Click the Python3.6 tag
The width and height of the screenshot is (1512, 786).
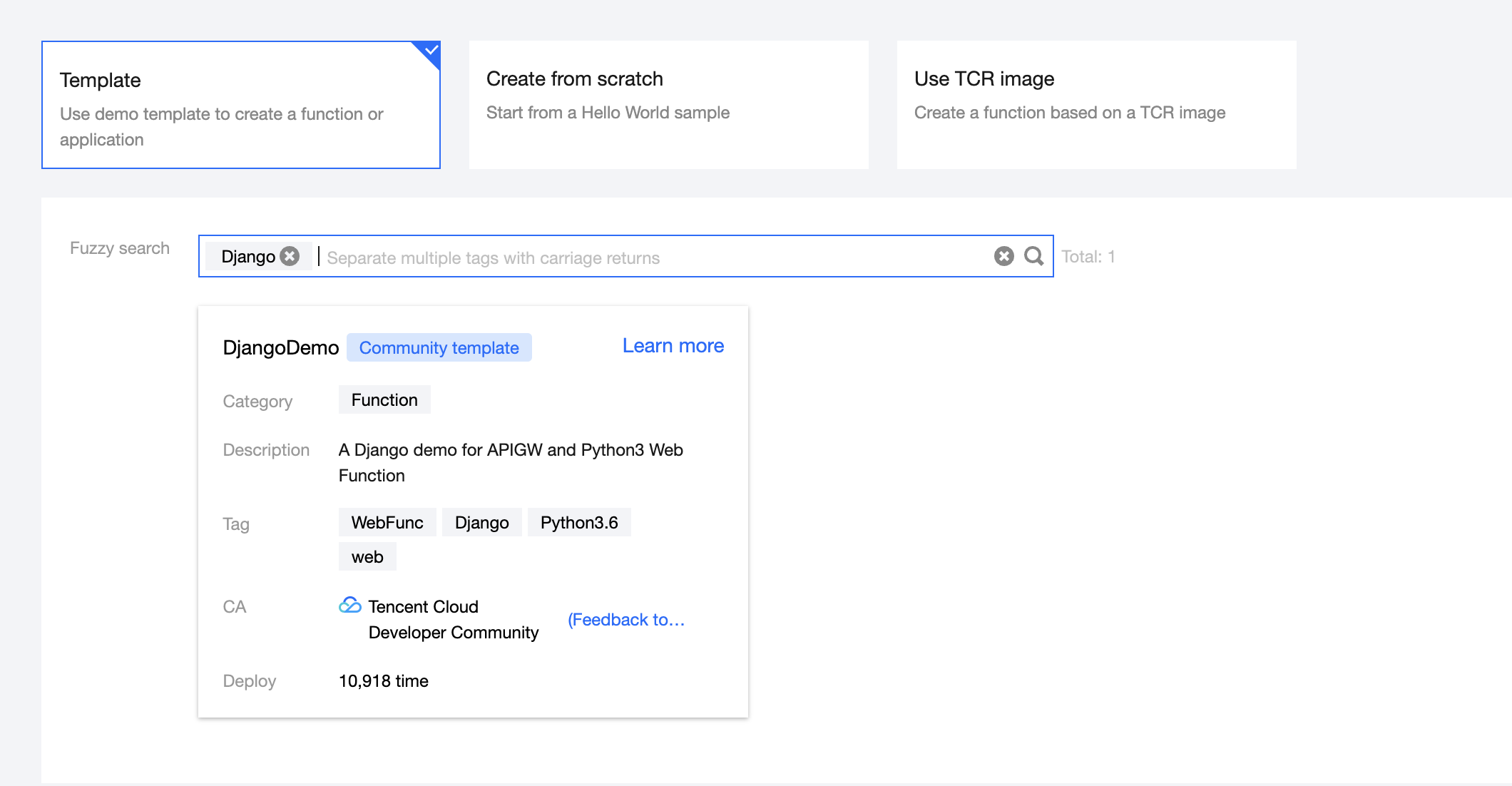(x=579, y=523)
